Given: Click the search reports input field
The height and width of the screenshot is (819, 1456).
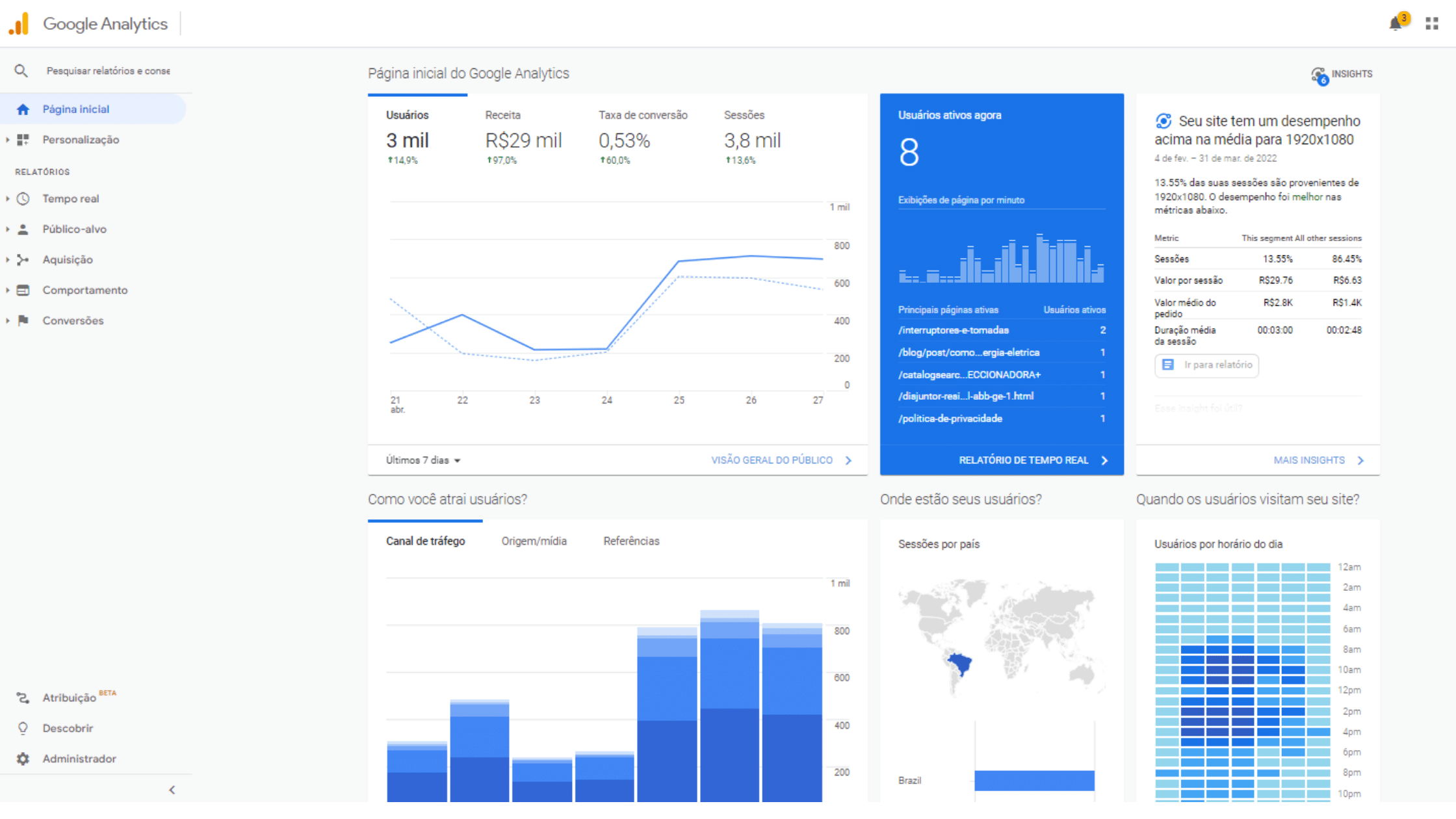Looking at the screenshot, I should (109, 71).
